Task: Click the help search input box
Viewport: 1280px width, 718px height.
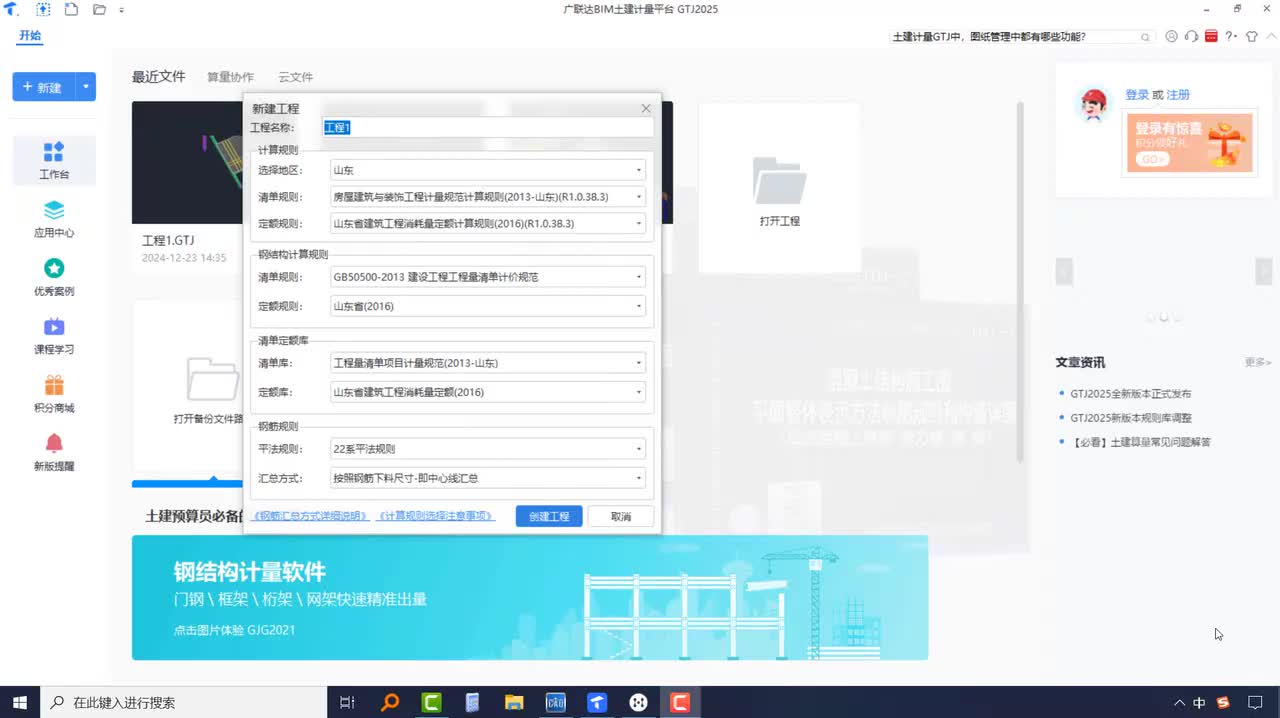Action: coord(1013,37)
